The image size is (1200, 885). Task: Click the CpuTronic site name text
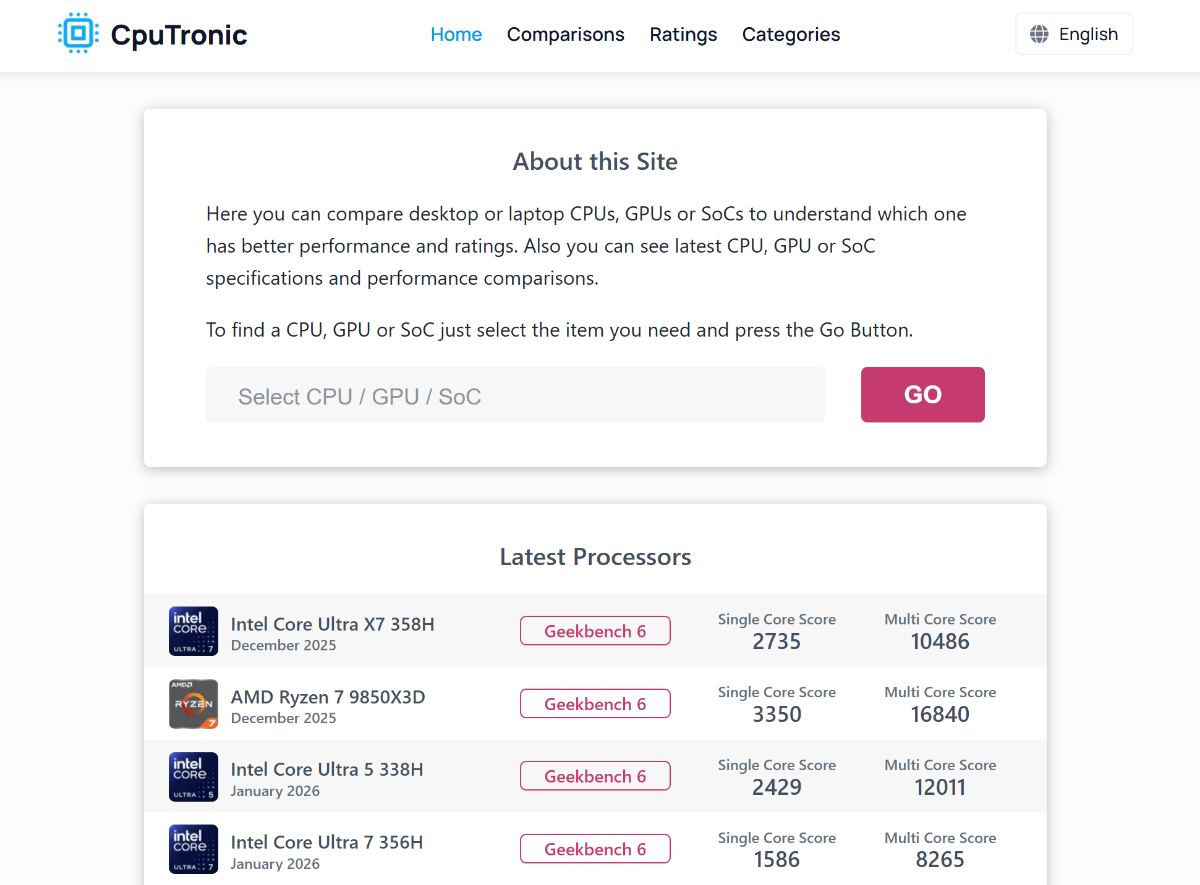pyautogui.click(x=179, y=35)
